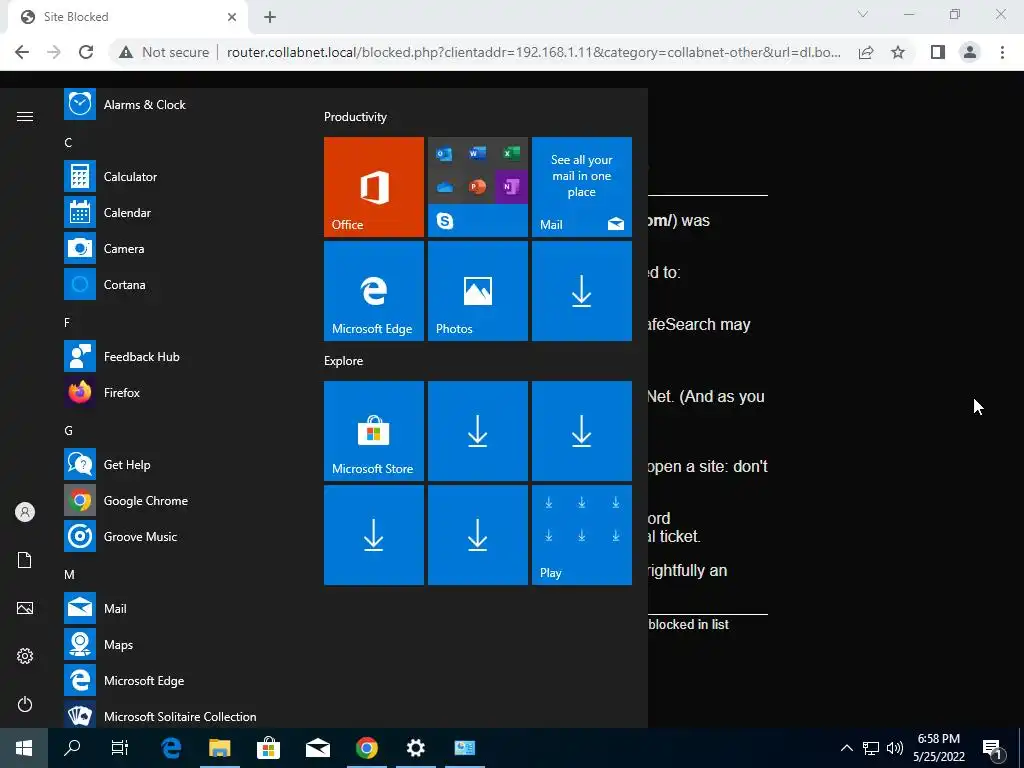Click the Play folder tile

[582, 535]
